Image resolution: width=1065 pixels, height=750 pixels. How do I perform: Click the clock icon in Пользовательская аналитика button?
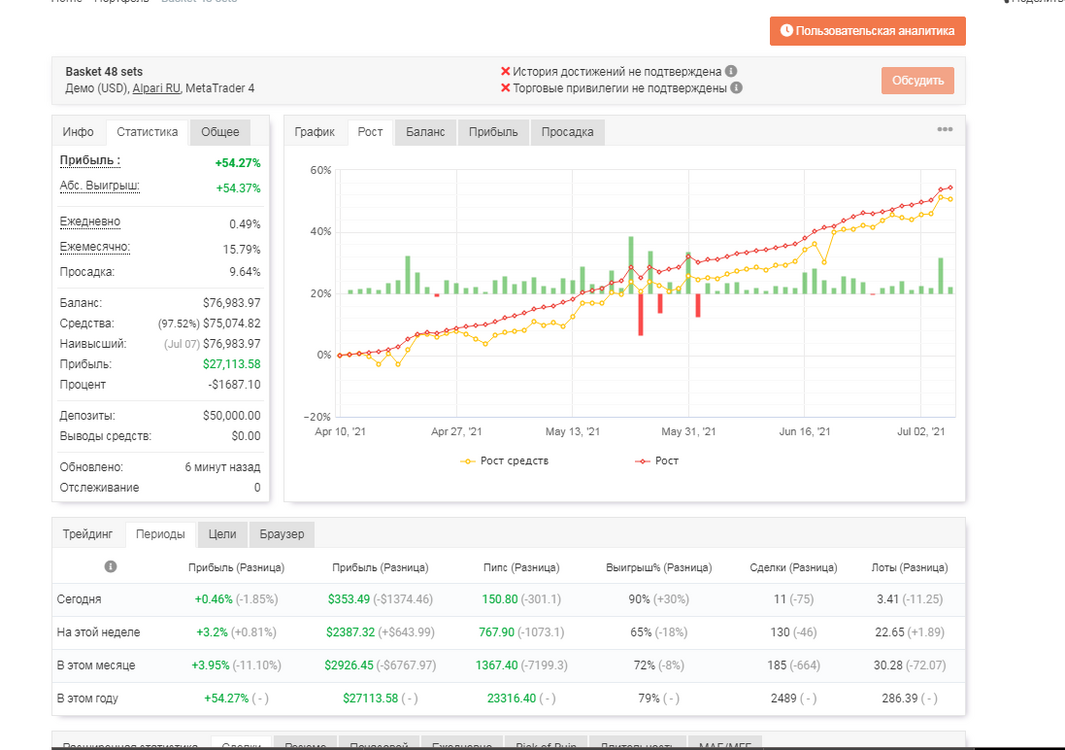click(787, 31)
